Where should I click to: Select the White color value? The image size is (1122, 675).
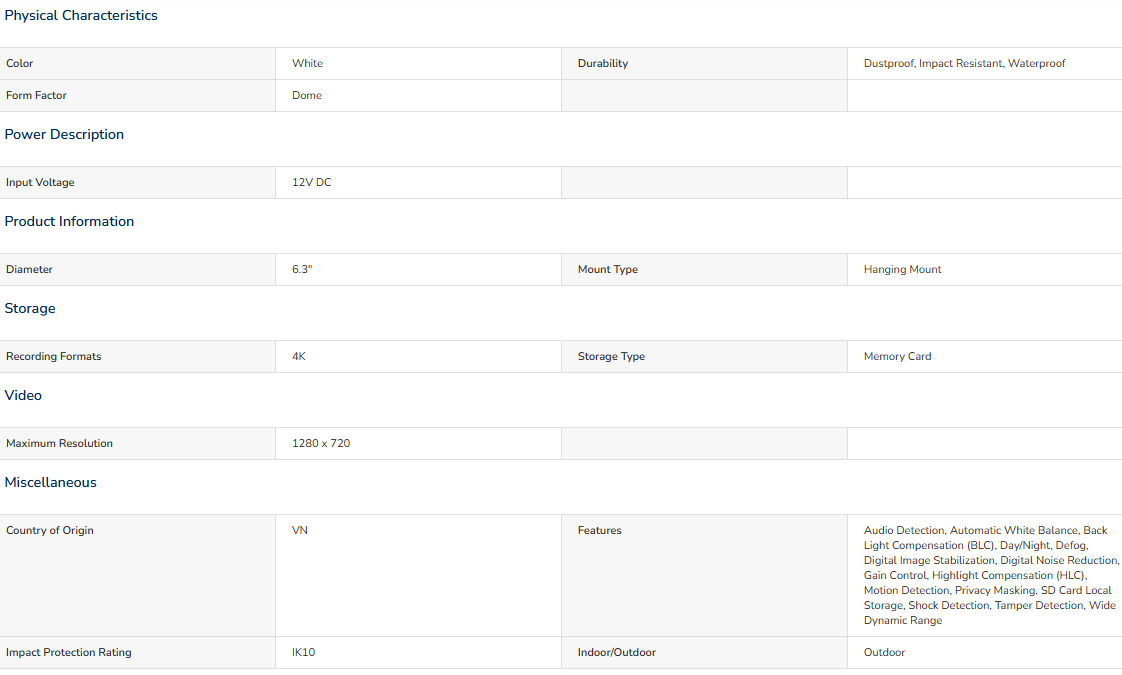[307, 63]
